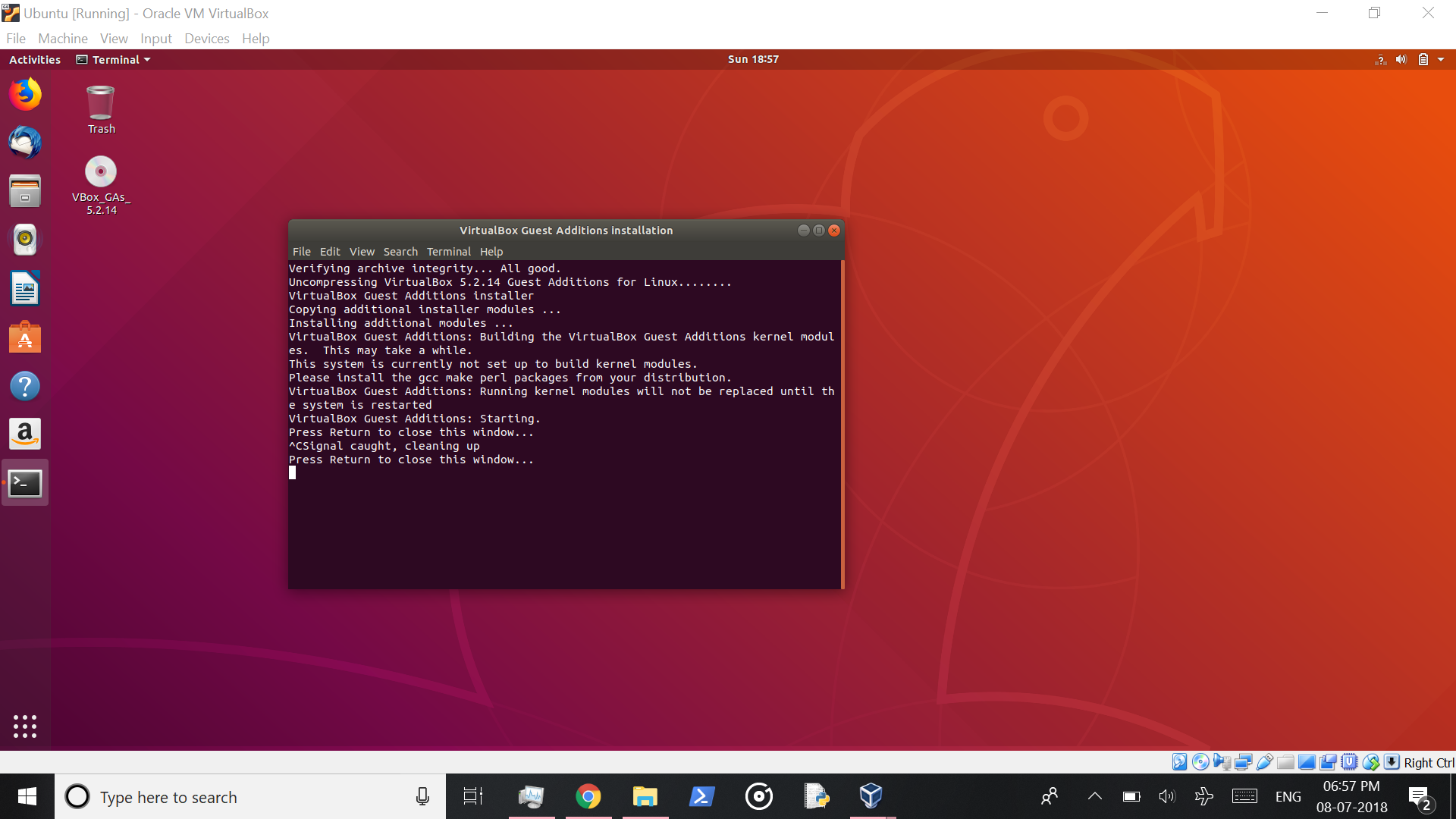
Task: Click ENG language indicator in tray
Action: click(1288, 796)
